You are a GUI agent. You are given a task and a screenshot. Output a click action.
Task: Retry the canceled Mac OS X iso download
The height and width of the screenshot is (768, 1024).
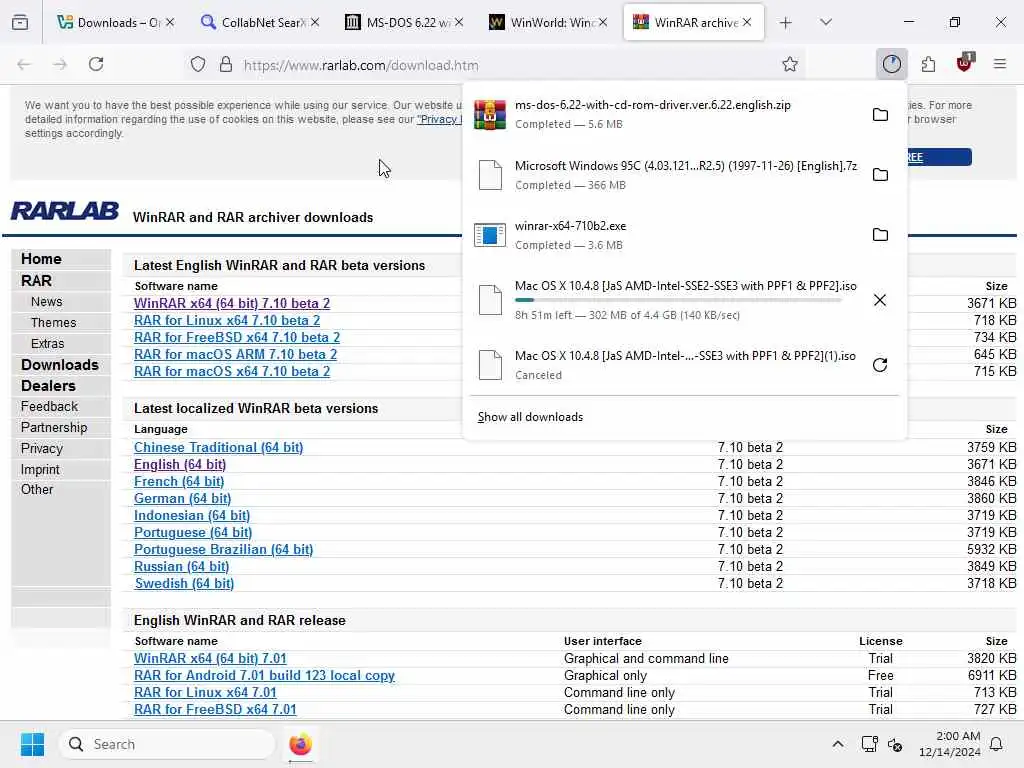coord(880,364)
